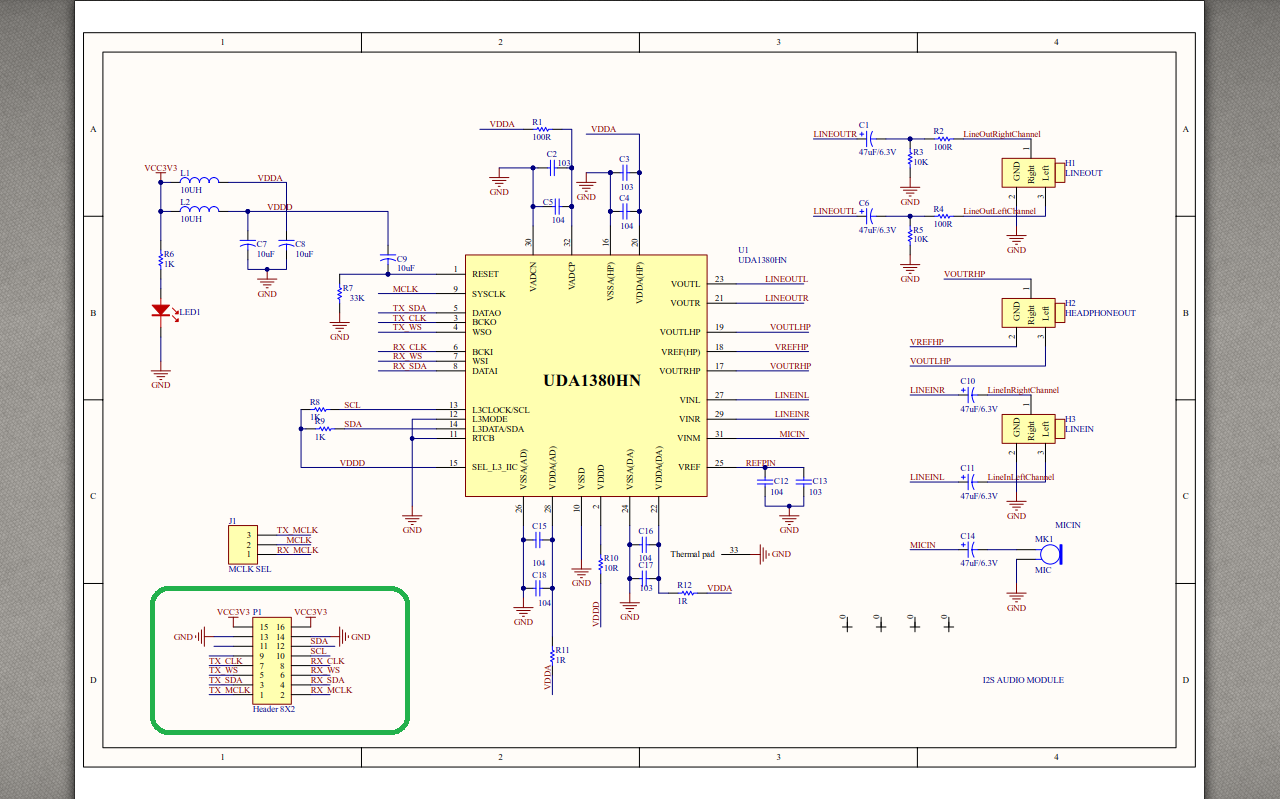Select the H1 LINEOUT jack symbol
The width and height of the screenshot is (1280, 799).
pos(1031,172)
